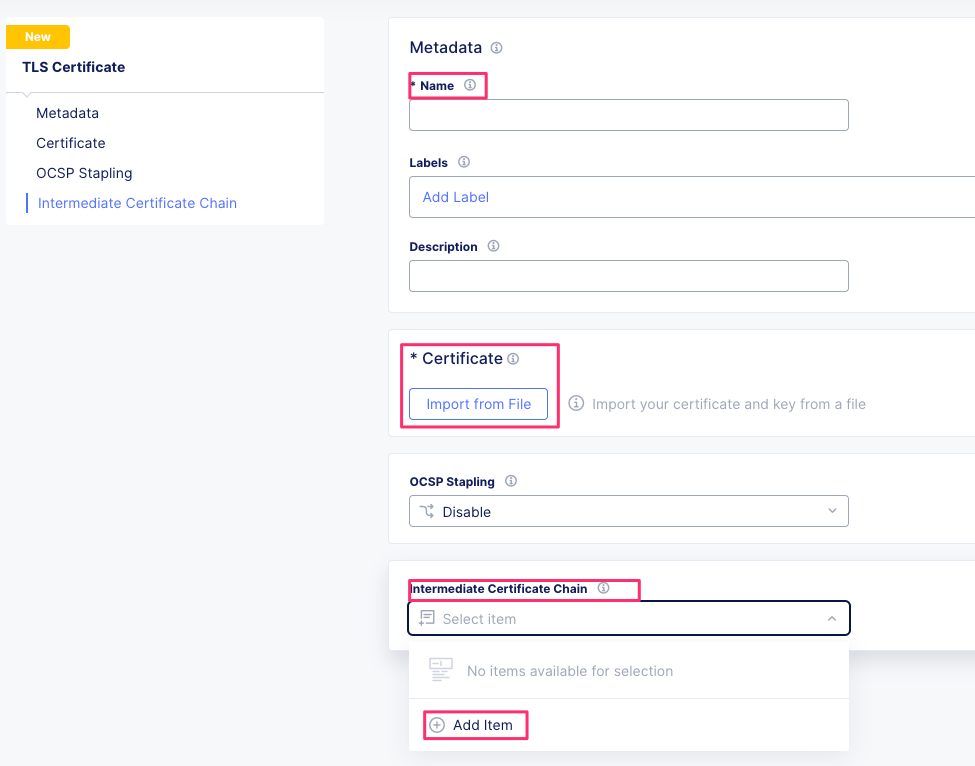Image resolution: width=975 pixels, height=766 pixels.
Task: Click inside the empty Name input field
Action: tap(628, 115)
